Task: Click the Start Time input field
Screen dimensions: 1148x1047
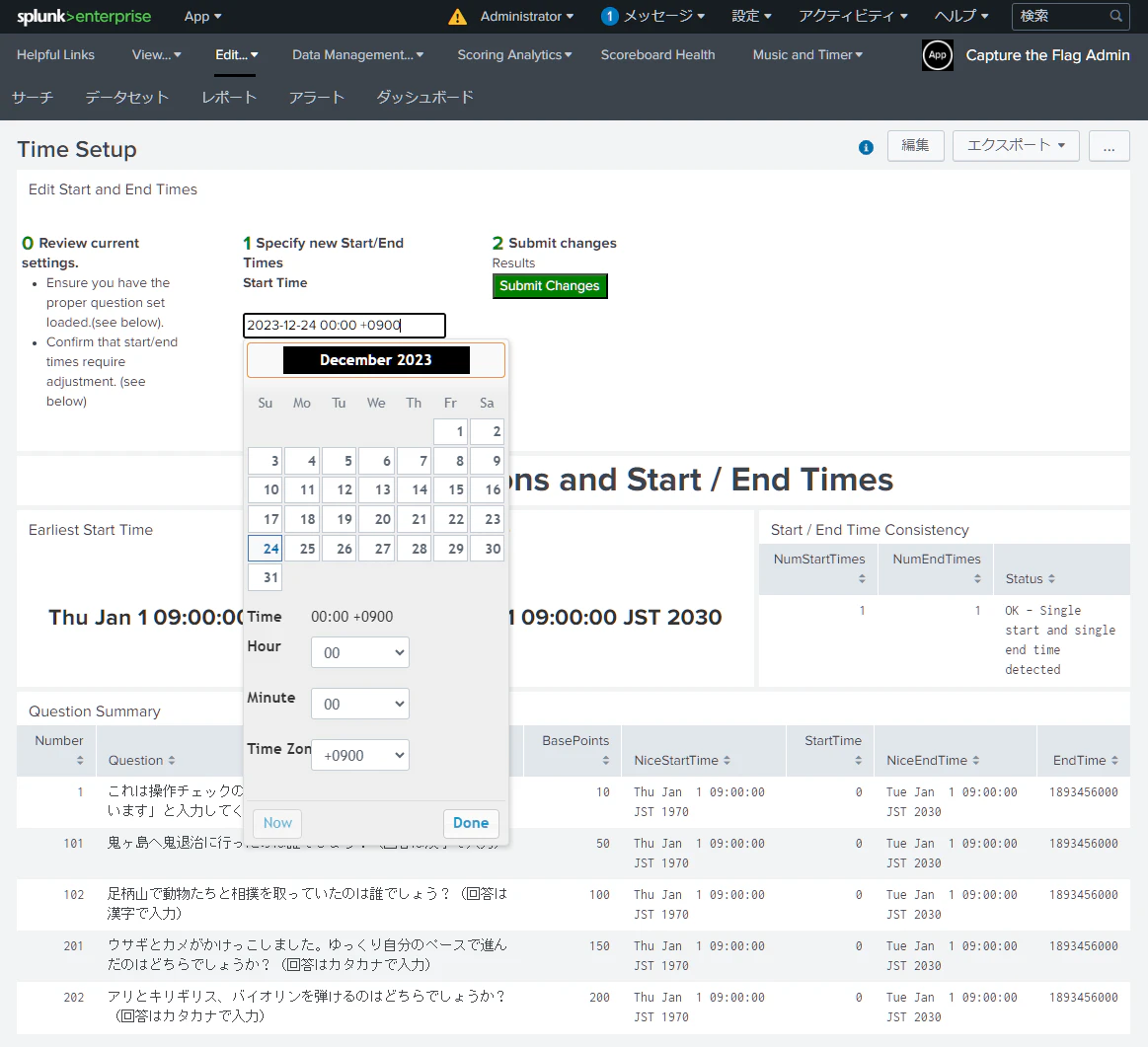Action: (x=344, y=325)
